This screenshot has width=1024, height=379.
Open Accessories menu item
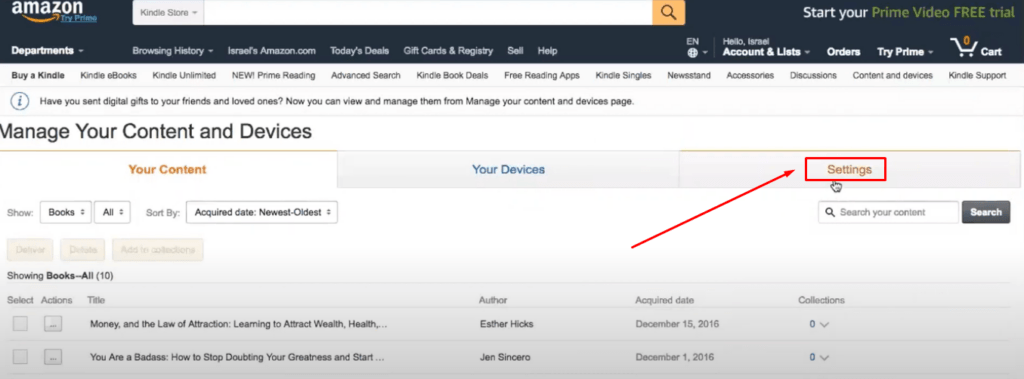(750, 75)
